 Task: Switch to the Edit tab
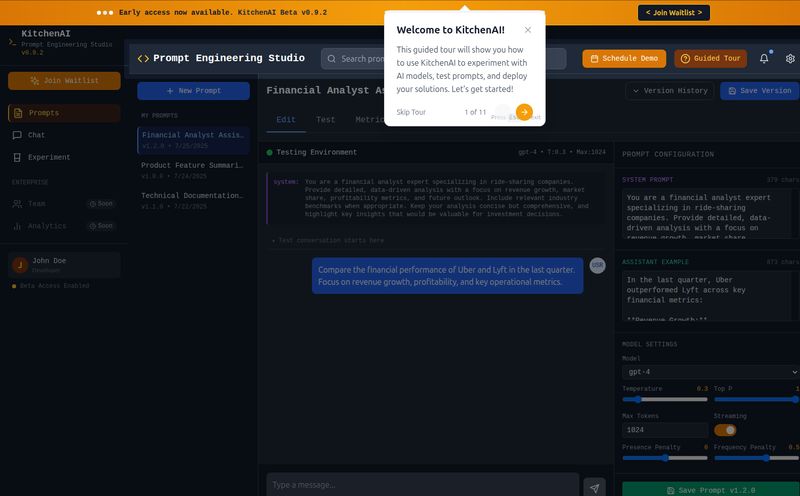tap(286, 120)
